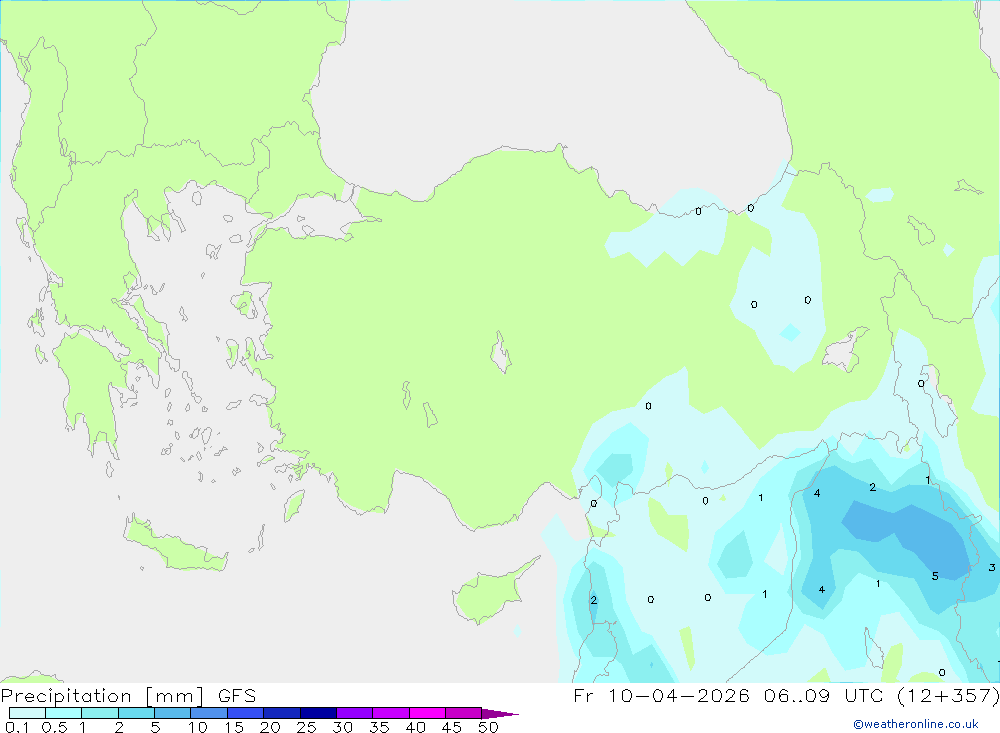
Task: Select the 45–50 mm legend swatch
Action: (x=464, y=713)
